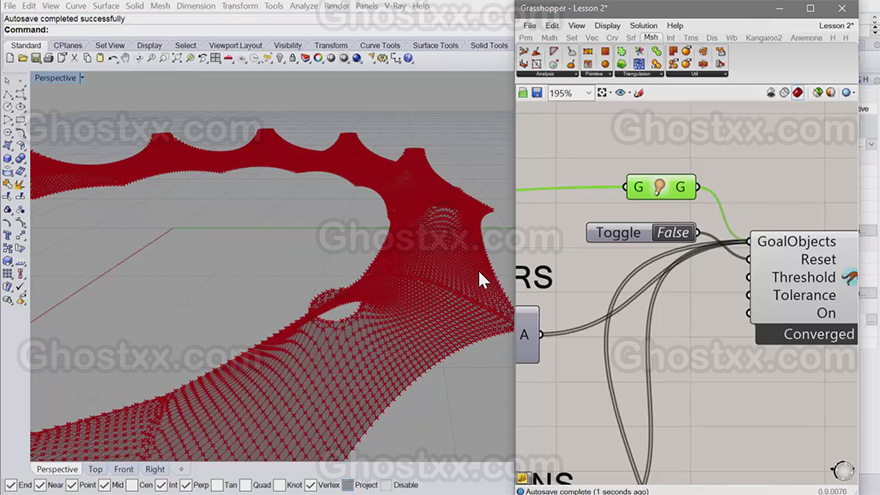Open the Curve Tools toolbar tab in Rhino
The width and height of the screenshot is (880, 495).
tap(380, 45)
